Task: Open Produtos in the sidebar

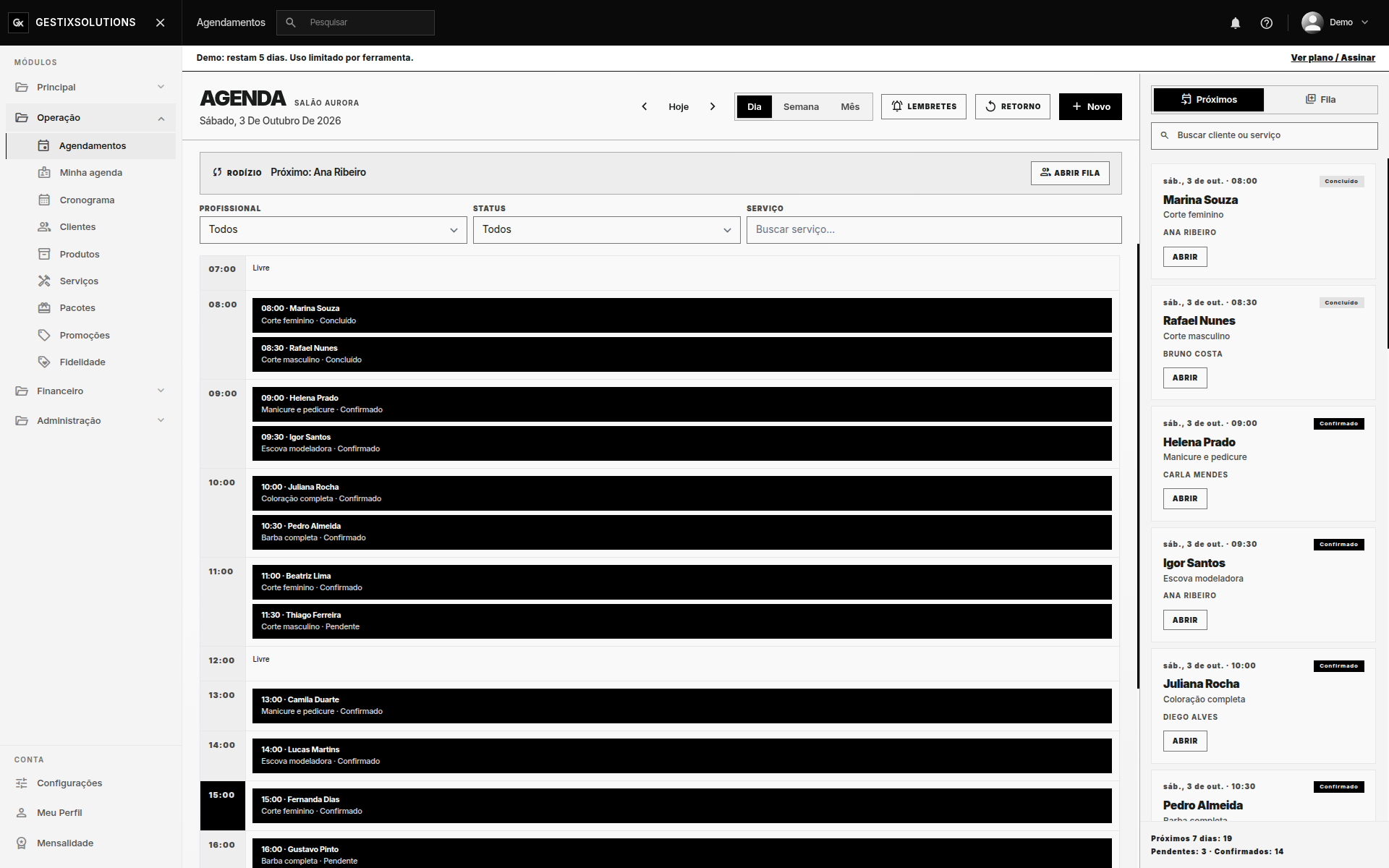Action: click(90, 254)
